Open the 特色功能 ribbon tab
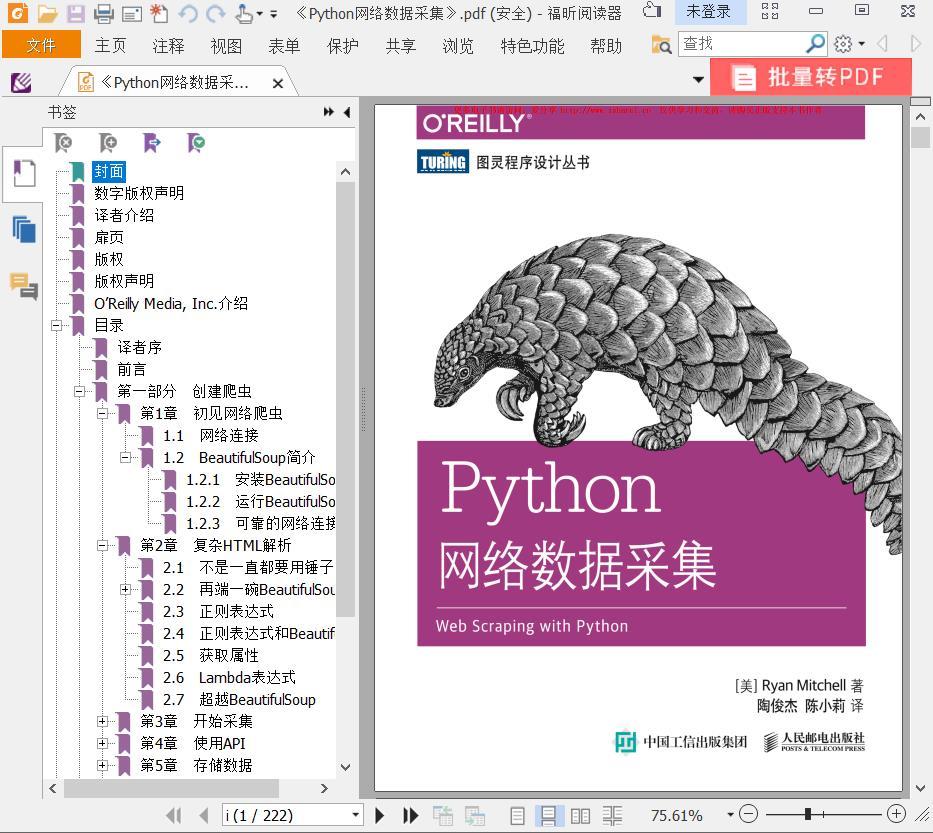The image size is (933, 833). (532, 45)
